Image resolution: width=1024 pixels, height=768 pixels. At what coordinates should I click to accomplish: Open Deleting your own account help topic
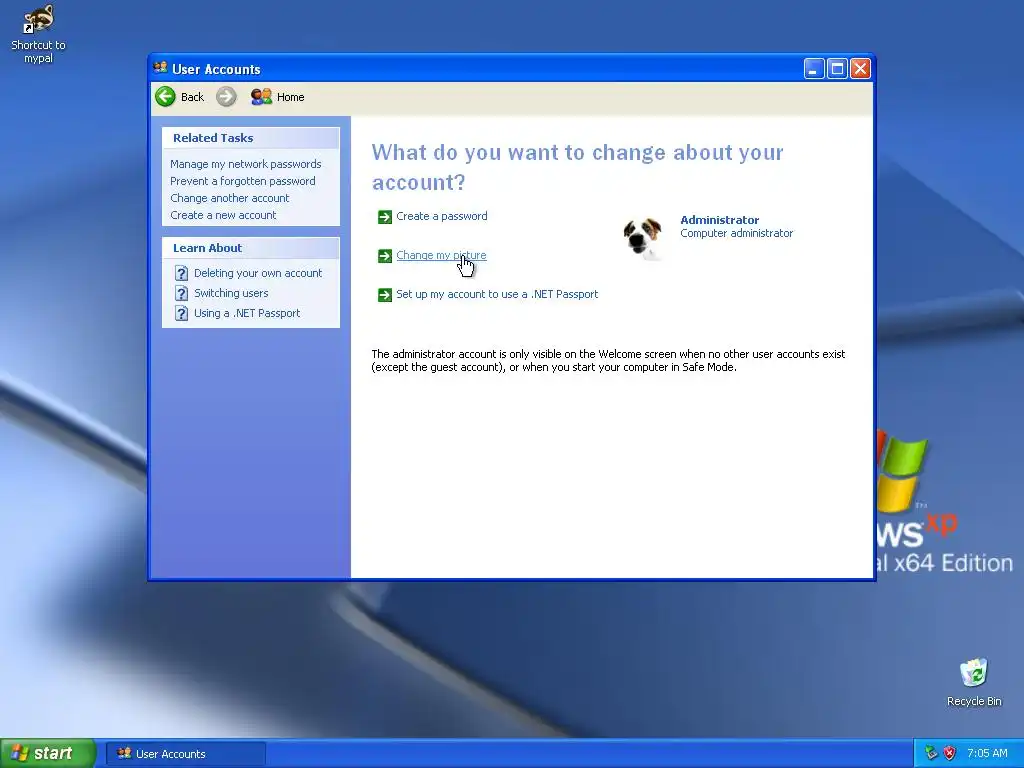click(258, 273)
